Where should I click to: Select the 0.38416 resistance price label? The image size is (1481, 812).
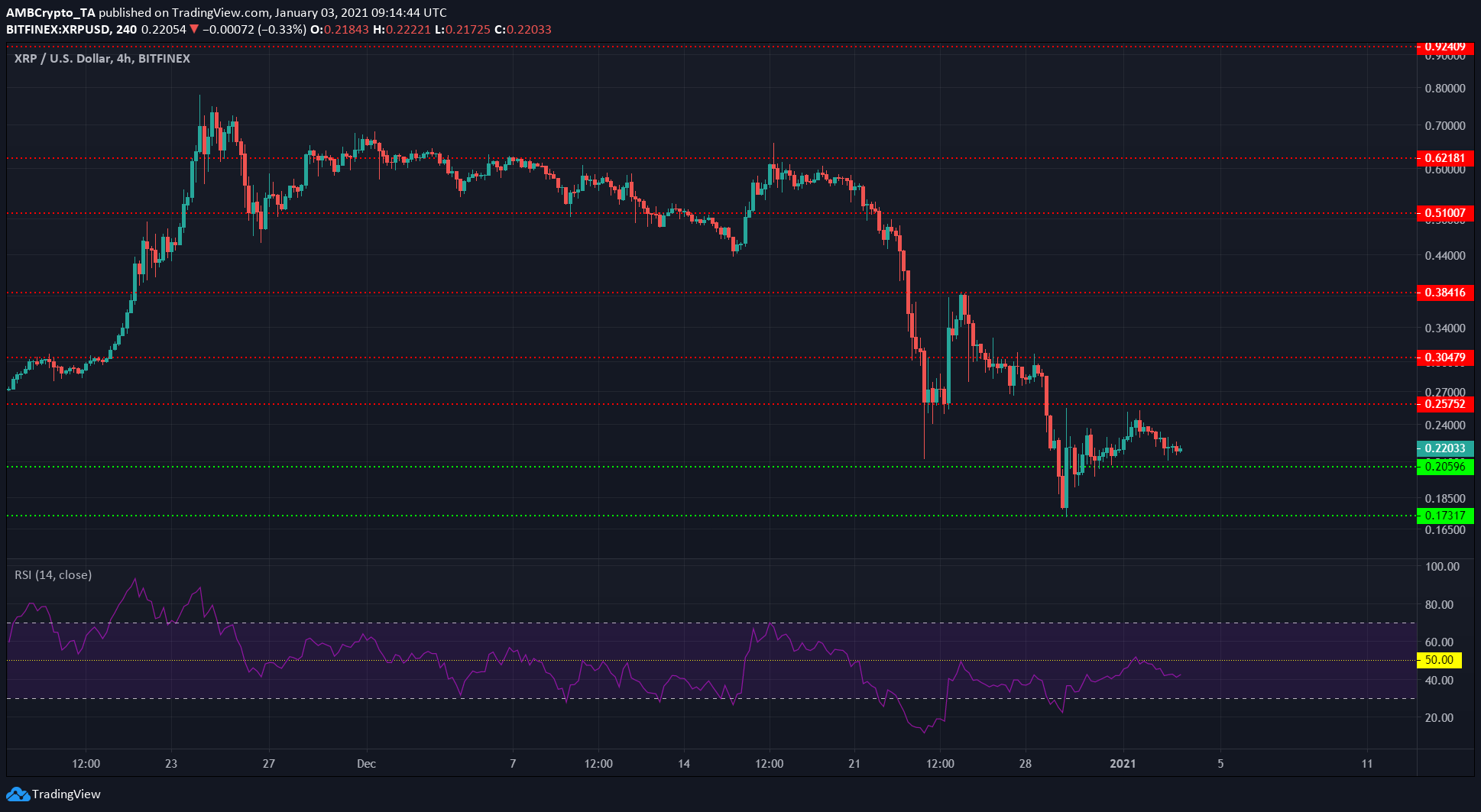(1445, 293)
